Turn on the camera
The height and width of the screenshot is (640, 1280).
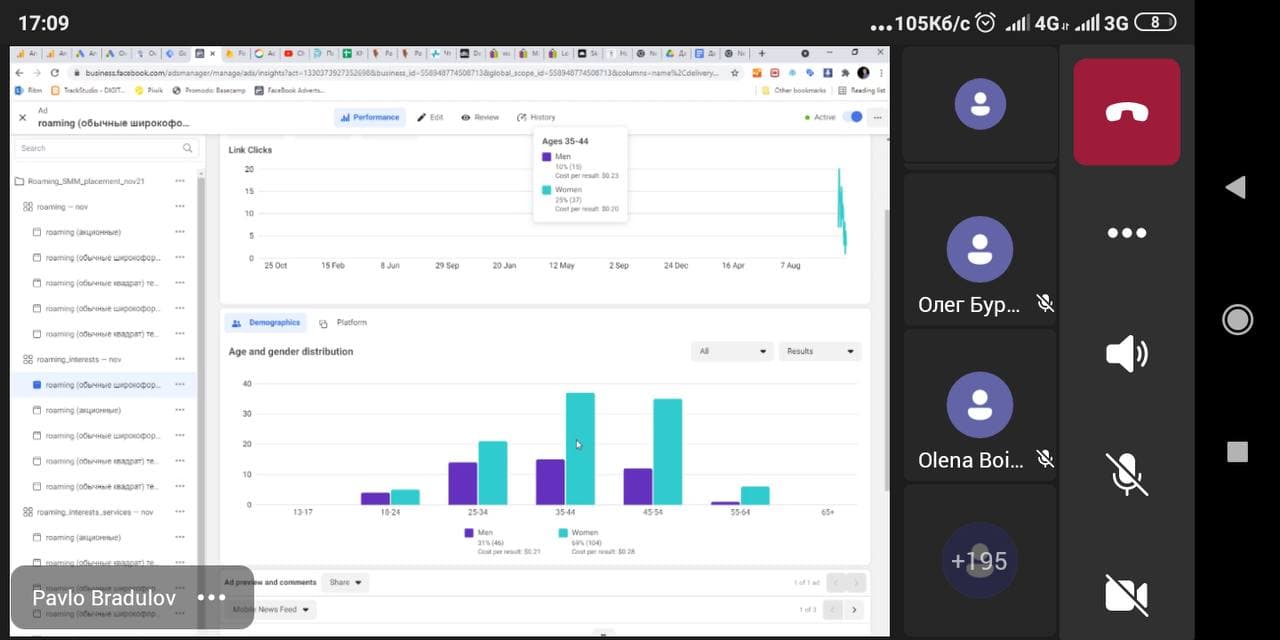(x=1126, y=594)
